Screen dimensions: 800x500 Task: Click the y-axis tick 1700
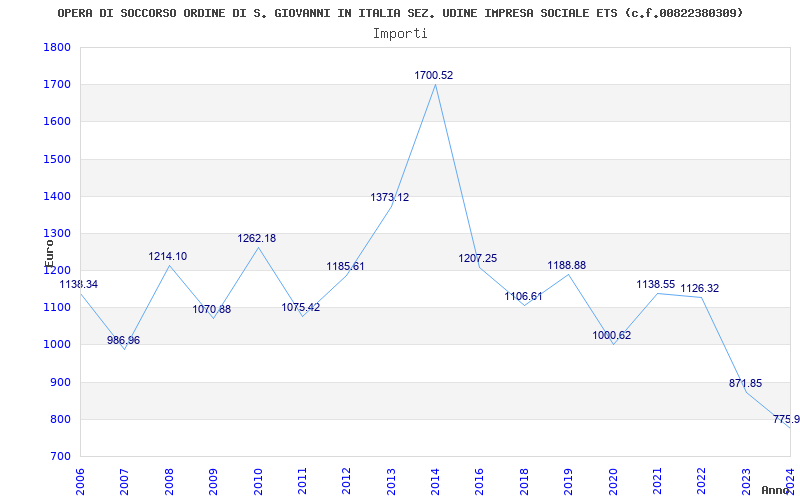[57, 85]
